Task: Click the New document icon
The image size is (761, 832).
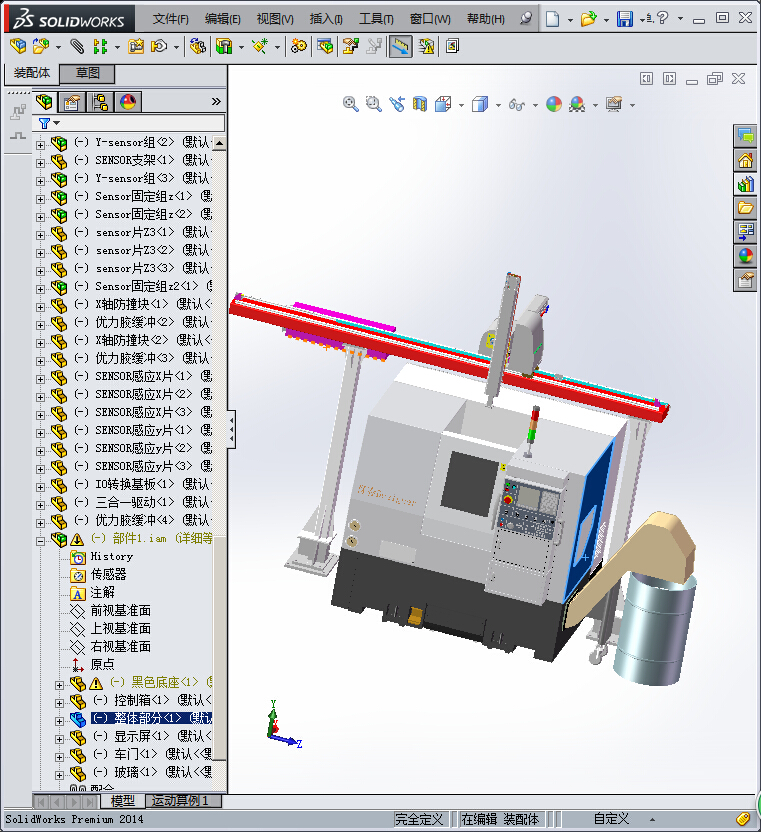Action: [x=552, y=19]
